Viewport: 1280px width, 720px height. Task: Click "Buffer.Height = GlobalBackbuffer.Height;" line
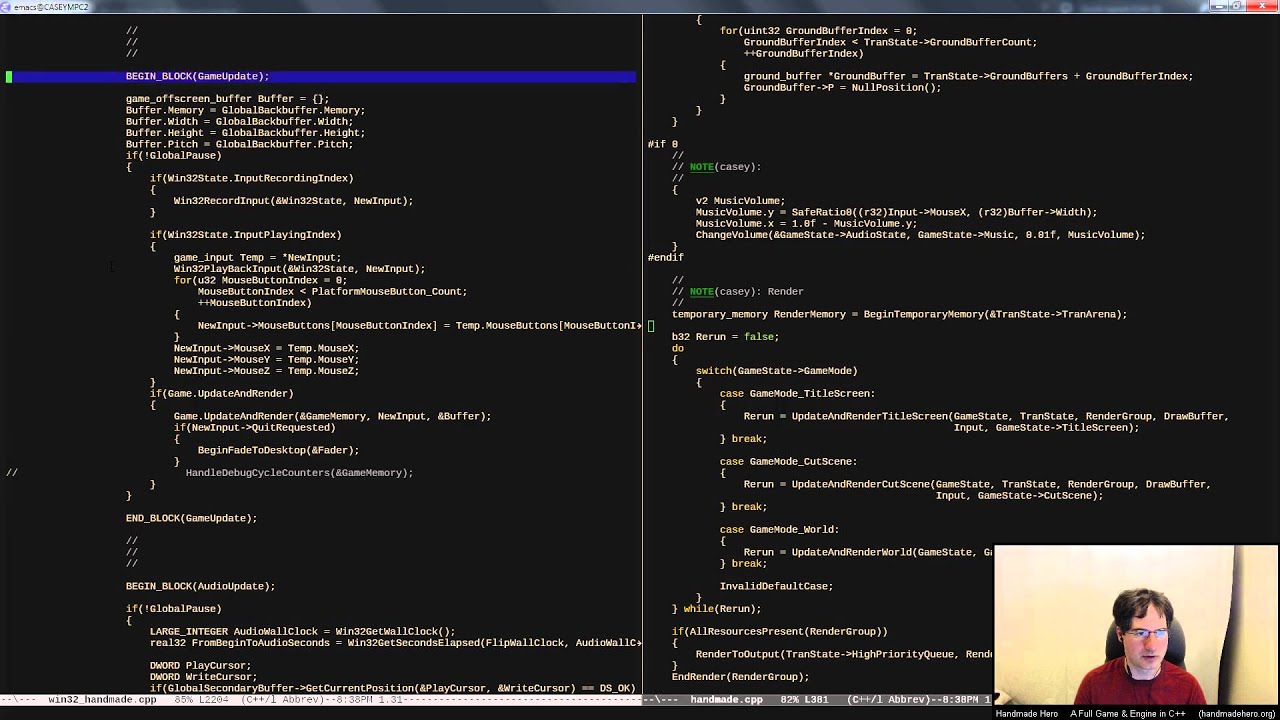tap(245, 133)
